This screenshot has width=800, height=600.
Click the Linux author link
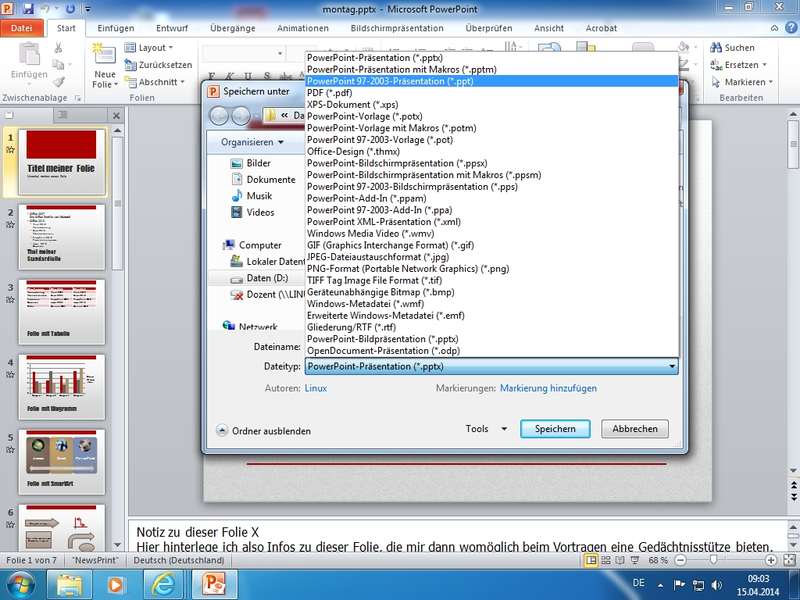(x=316, y=388)
